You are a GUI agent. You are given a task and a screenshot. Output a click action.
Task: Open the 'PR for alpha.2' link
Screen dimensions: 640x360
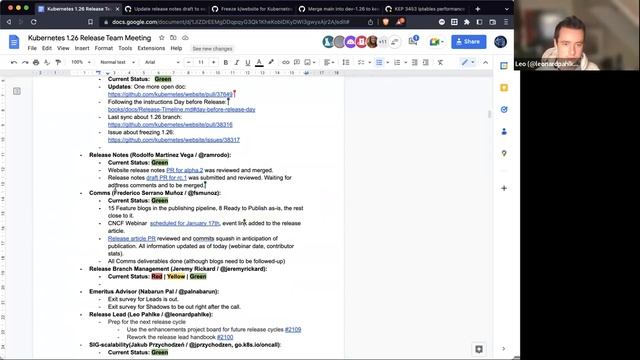[x=184, y=170]
